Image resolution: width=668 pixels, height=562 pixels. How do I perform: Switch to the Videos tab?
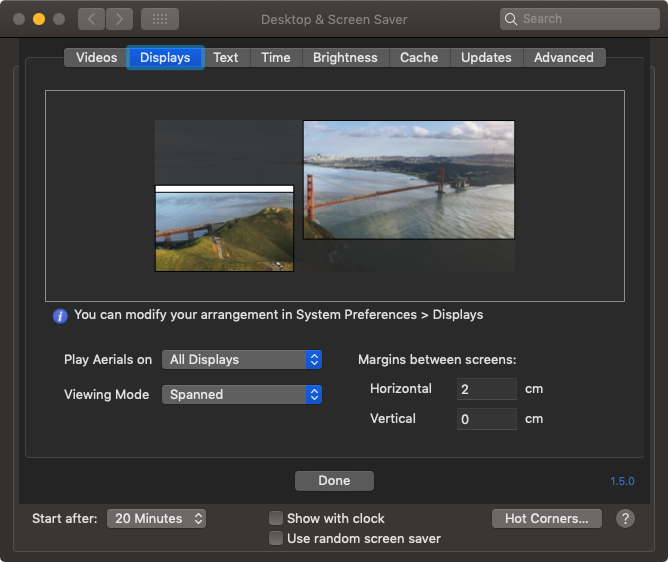[96, 58]
